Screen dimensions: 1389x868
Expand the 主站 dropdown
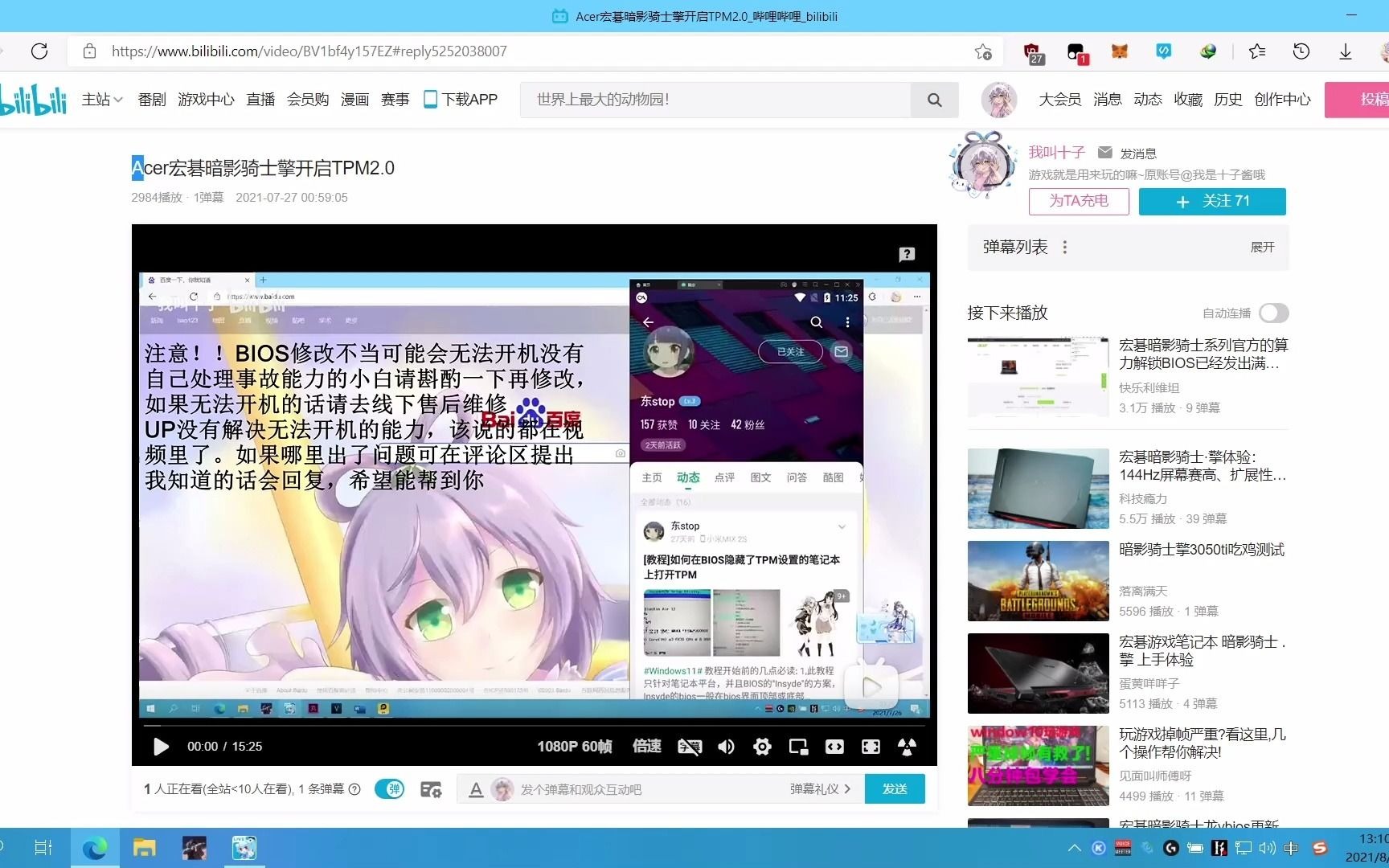[102, 100]
